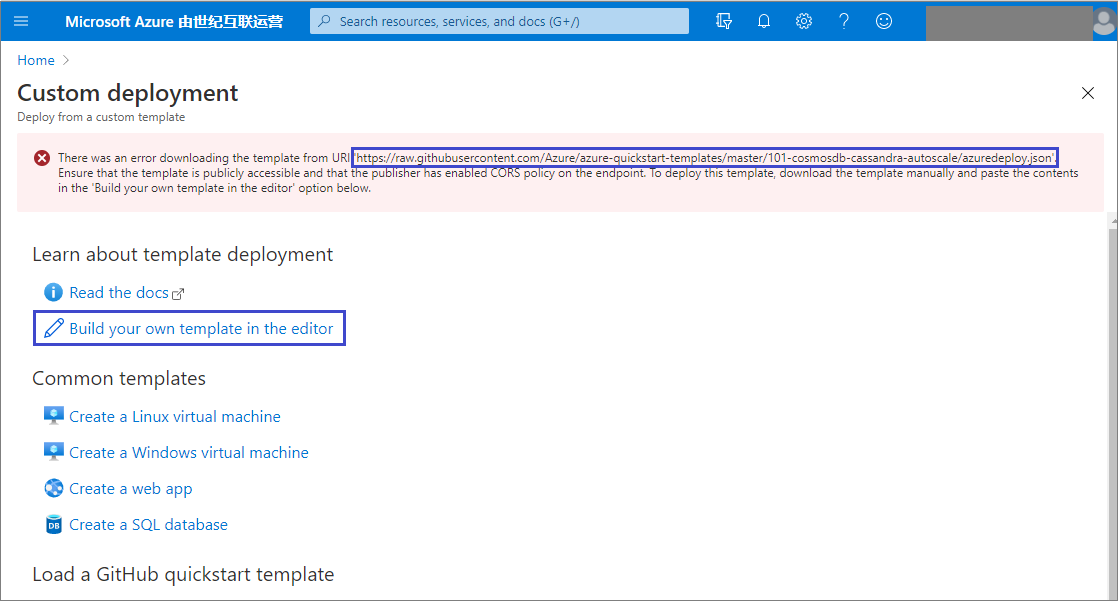The image size is (1118, 601).
Task: Go to Home breadcrumb
Action: coord(36,61)
